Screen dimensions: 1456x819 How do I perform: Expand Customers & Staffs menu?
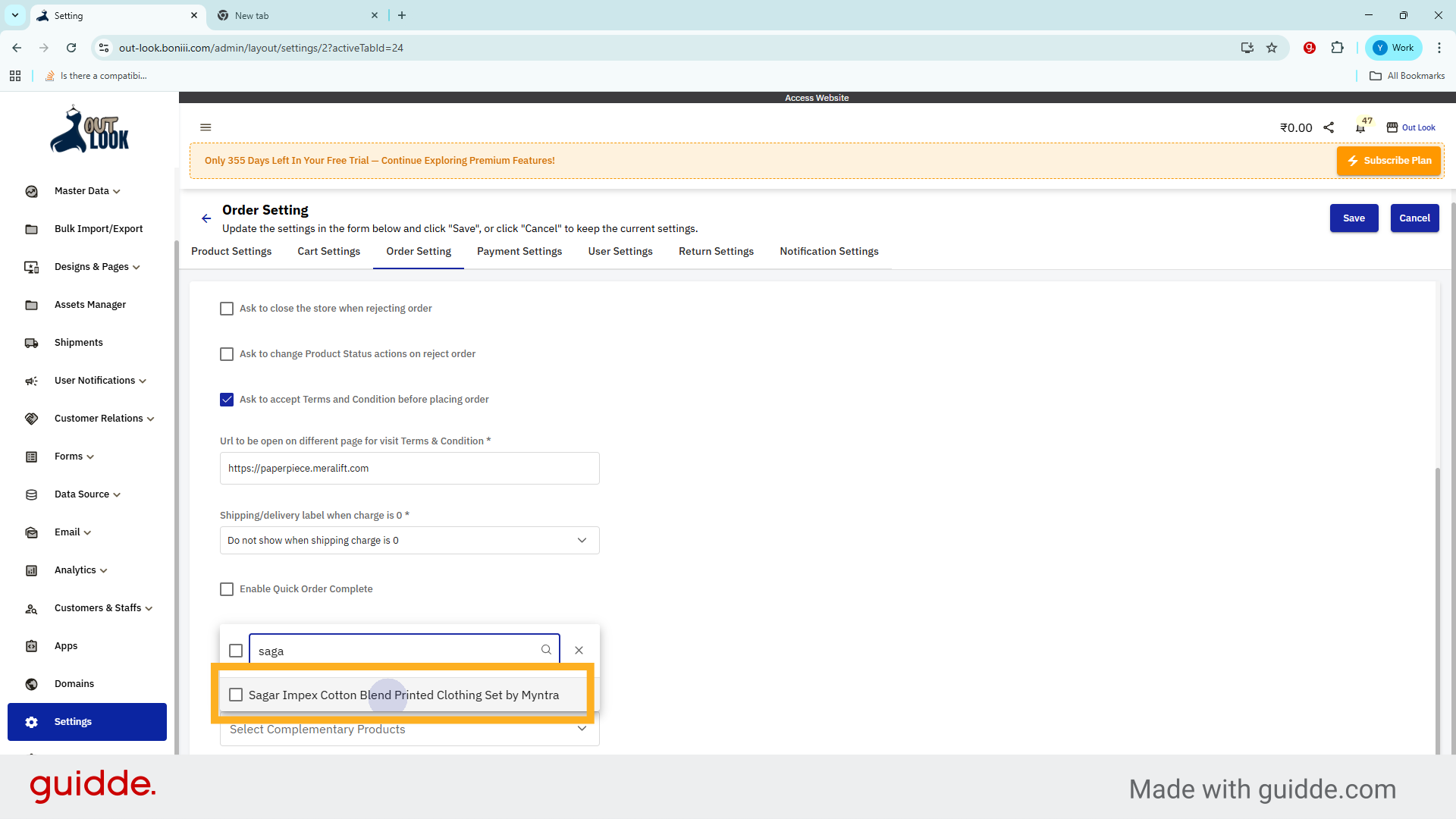(x=149, y=609)
